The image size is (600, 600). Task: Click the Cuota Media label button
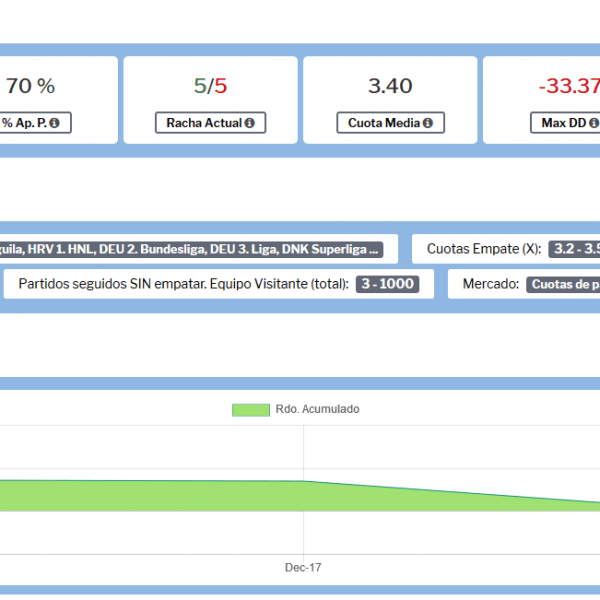coord(390,123)
